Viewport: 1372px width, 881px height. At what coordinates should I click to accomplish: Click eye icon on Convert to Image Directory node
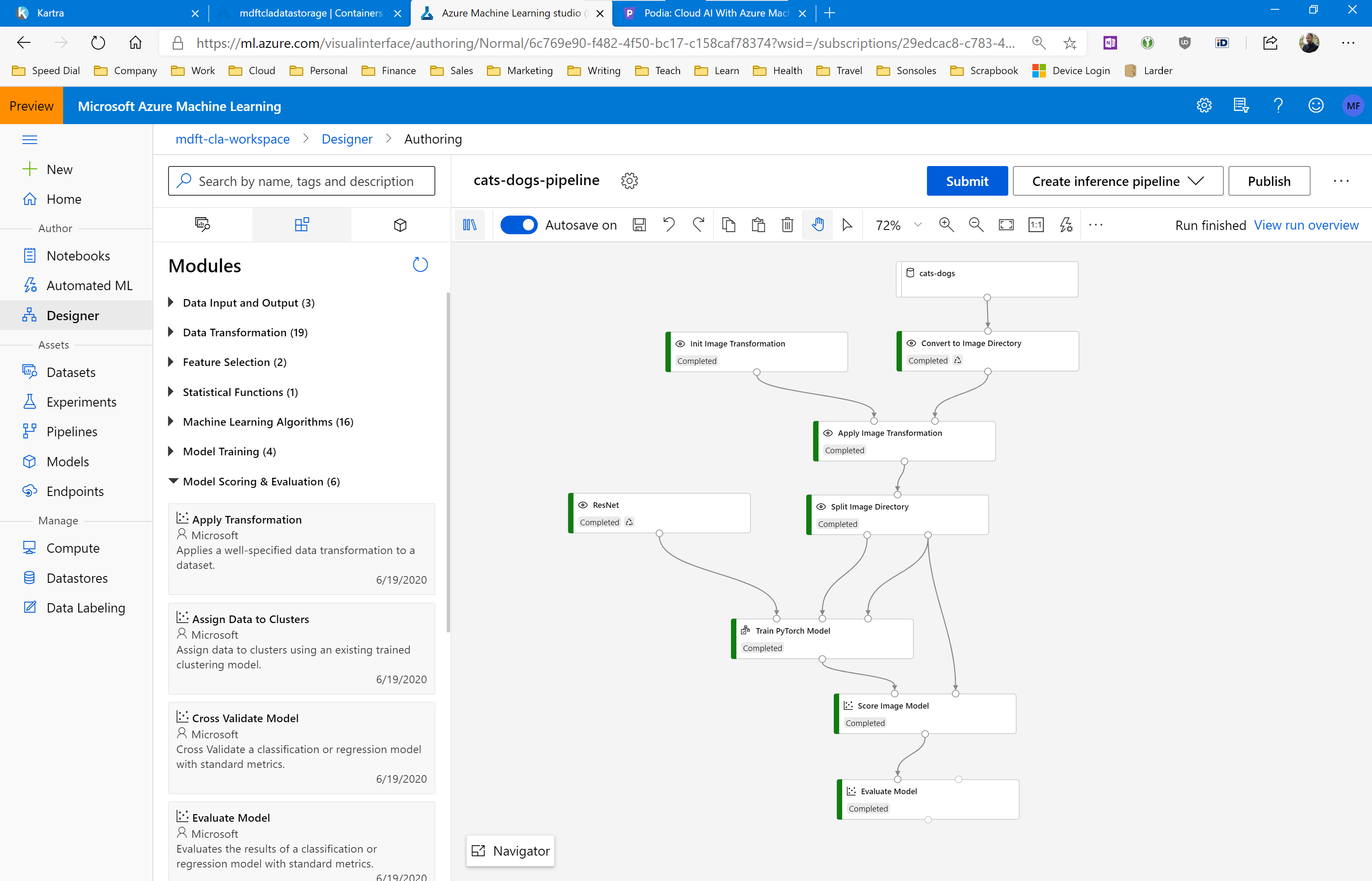(x=911, y=343)
